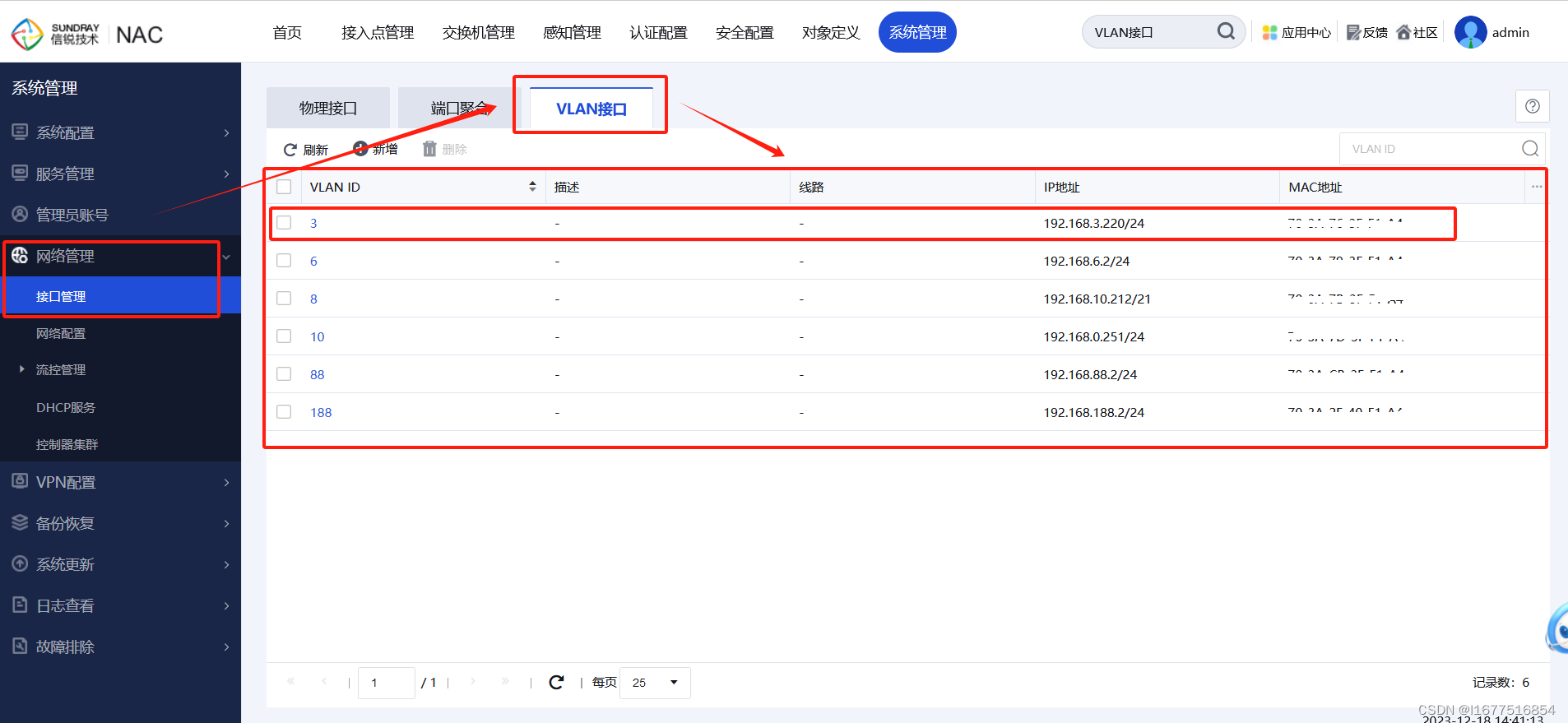The width and height of the screenshot is (1568, 723).
Task: Open the 首页 top menu
Action: click(287, 32)
